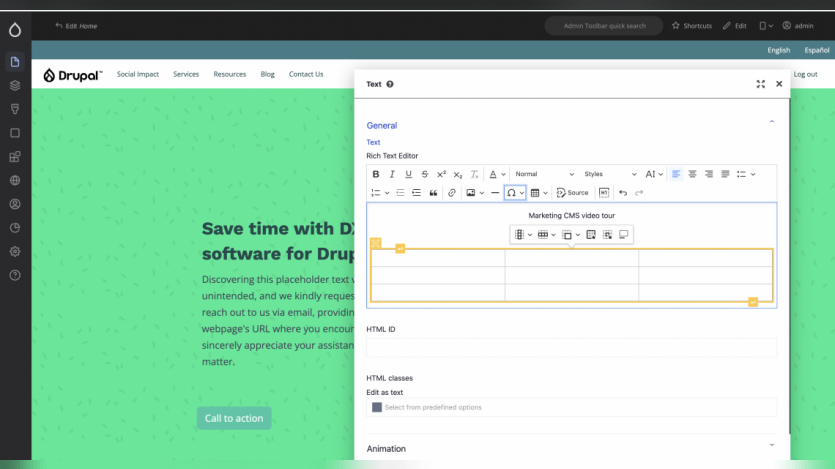Maximize the Text dialog to fullscreen
The image size is (835, 469).
click(760, 84)
